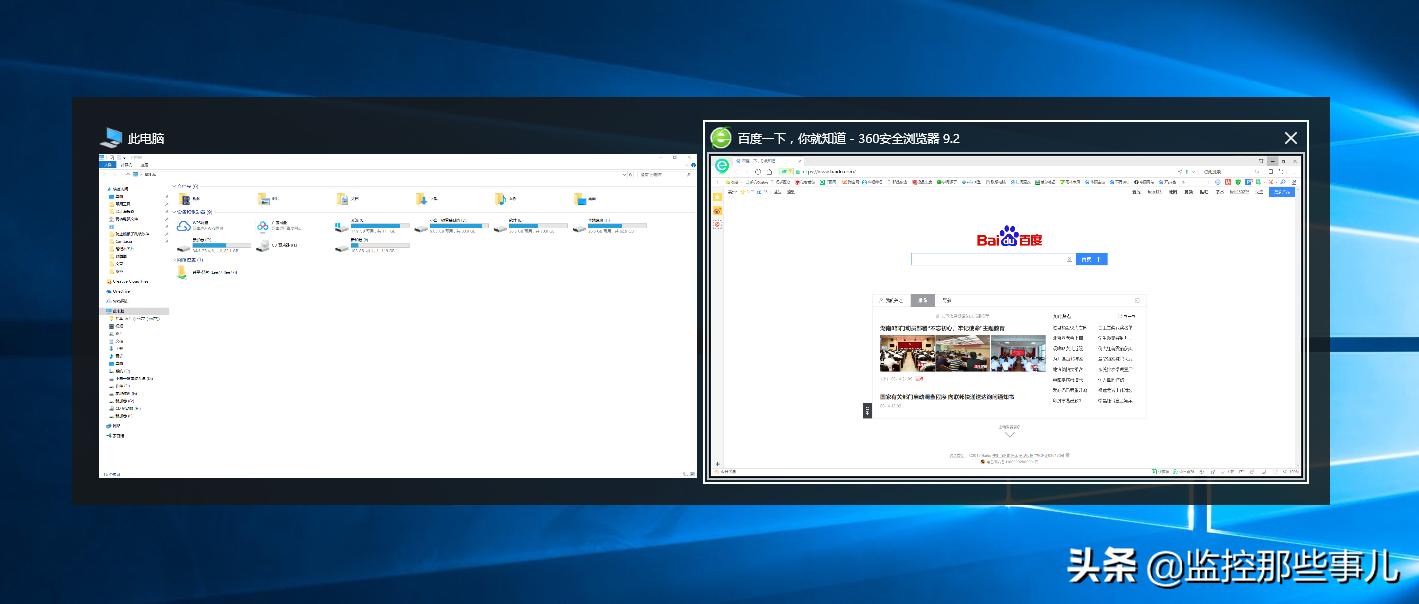Click the Baidu logo on the homepage

tap(1008, 239)
